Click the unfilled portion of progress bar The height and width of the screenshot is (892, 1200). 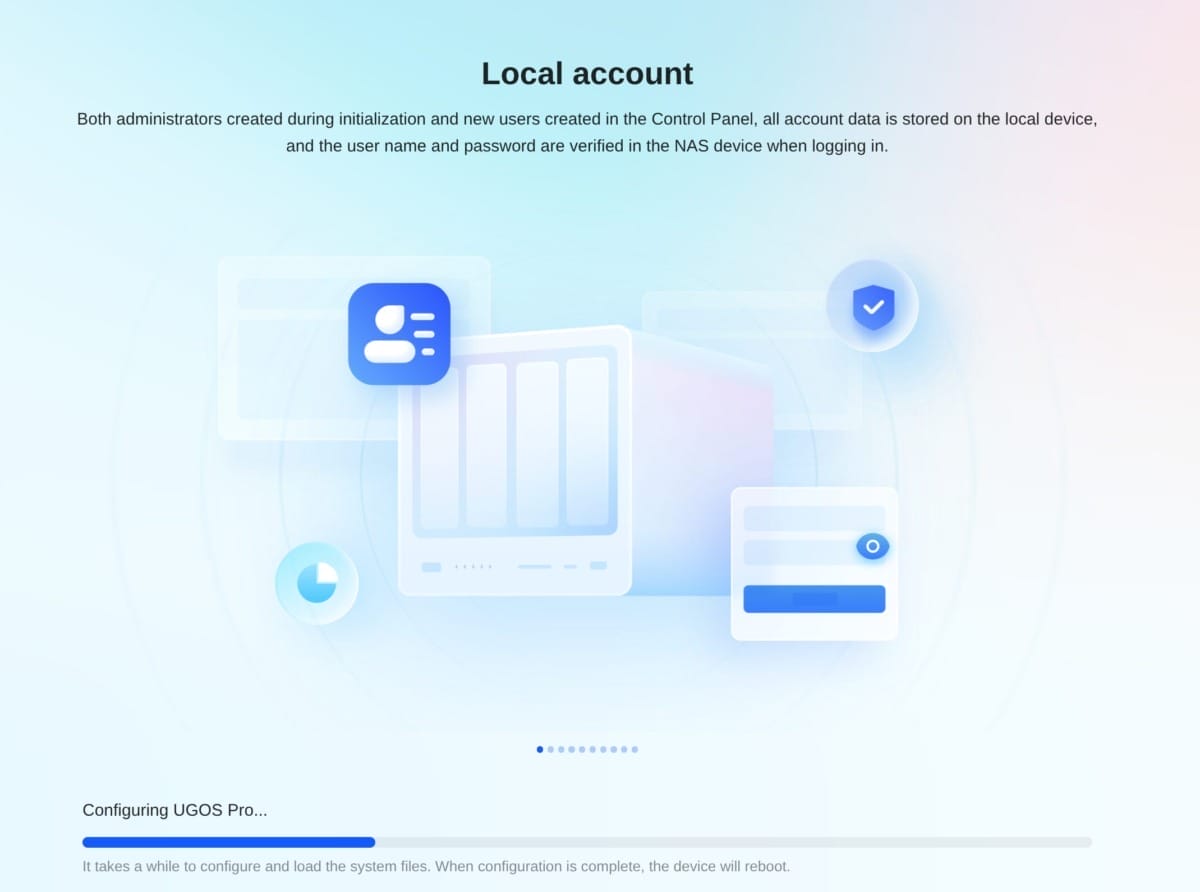(732, 842)
